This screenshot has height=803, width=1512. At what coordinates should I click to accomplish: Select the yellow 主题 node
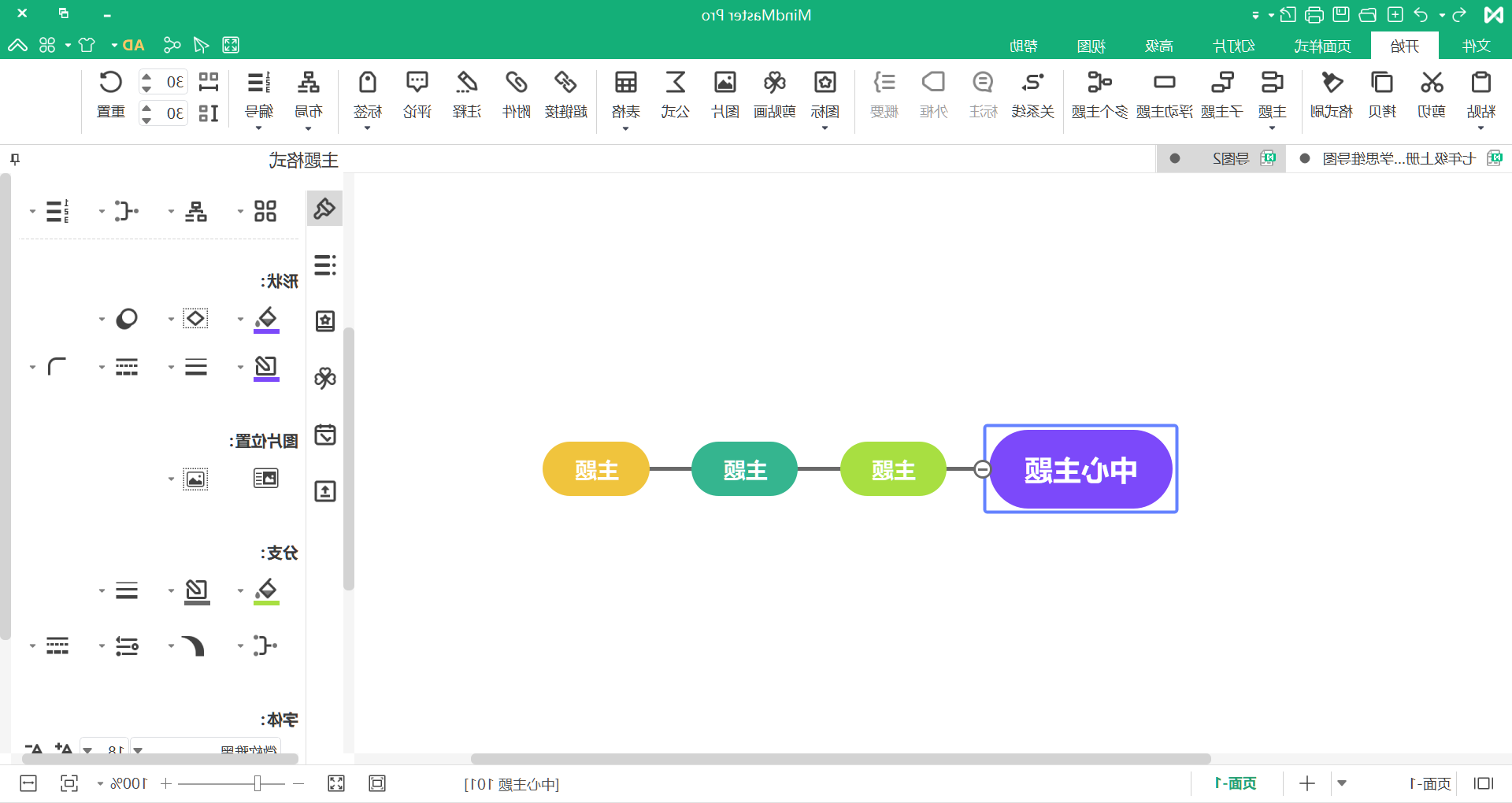(x=596, y=469)
